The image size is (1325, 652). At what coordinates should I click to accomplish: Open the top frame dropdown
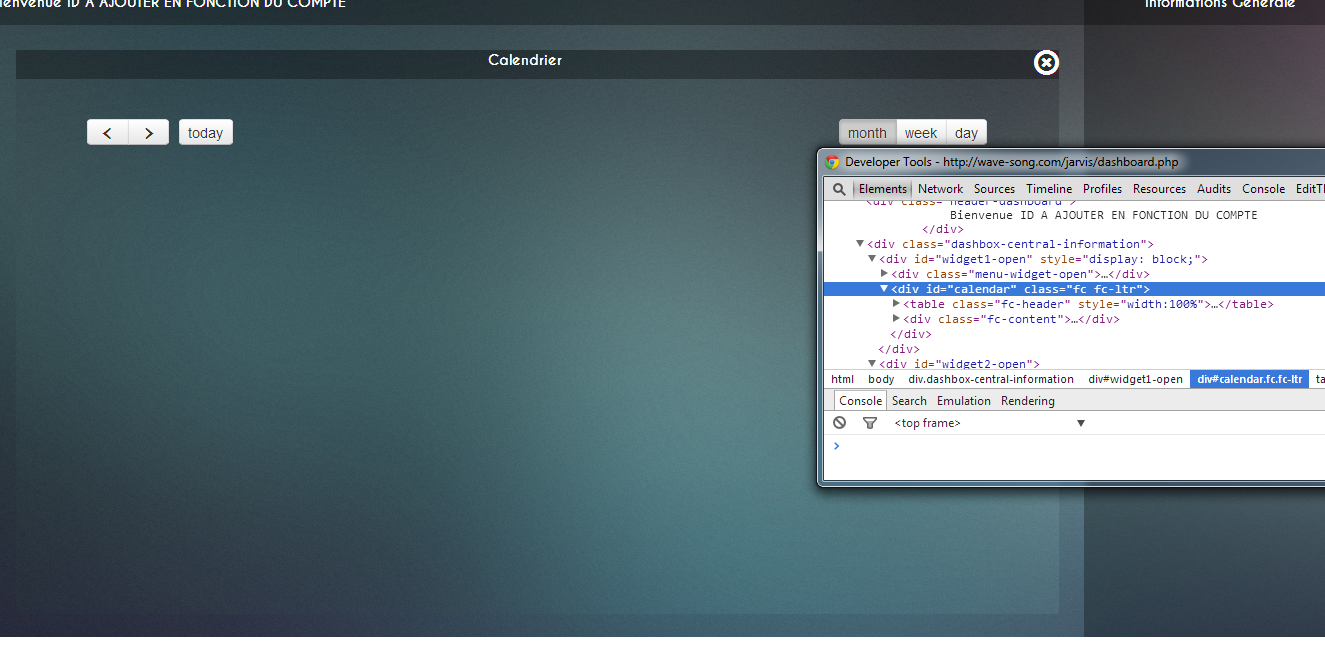[x=1080, y=424]
